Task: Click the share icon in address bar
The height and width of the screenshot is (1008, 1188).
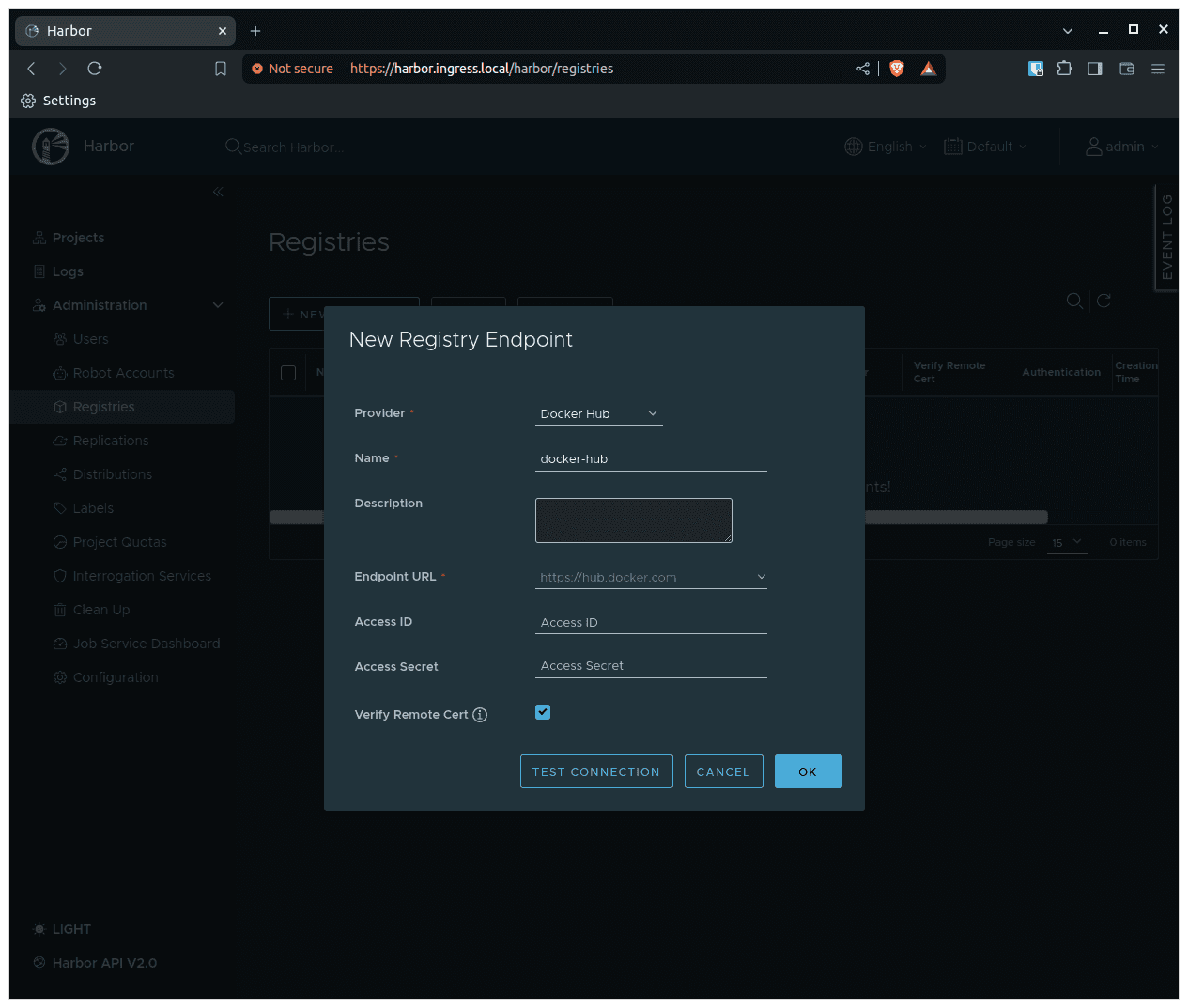Action: point(863,69)
